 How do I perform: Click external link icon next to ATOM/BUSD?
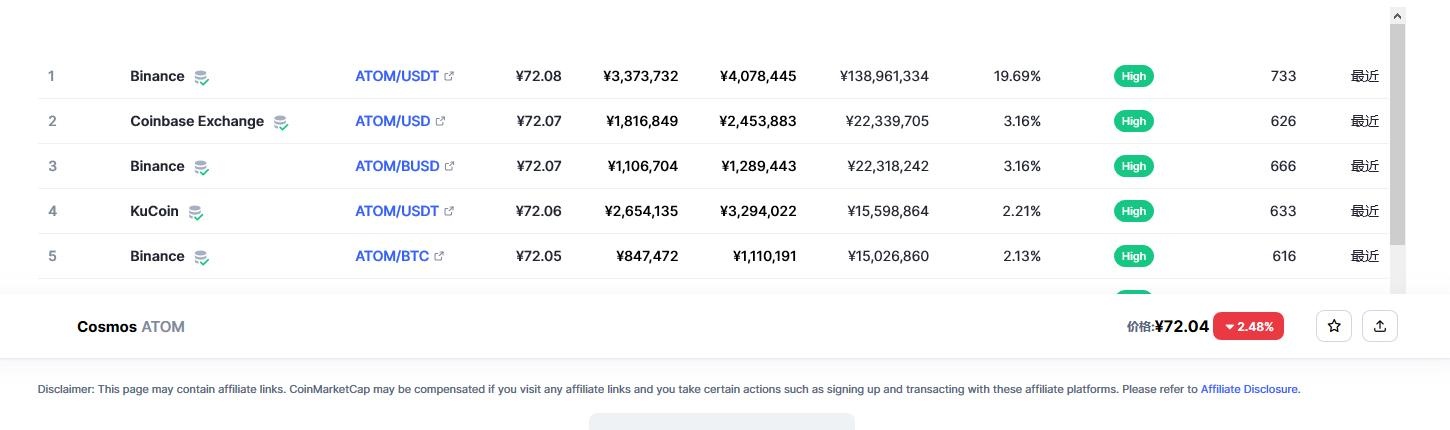click(450, 166)
